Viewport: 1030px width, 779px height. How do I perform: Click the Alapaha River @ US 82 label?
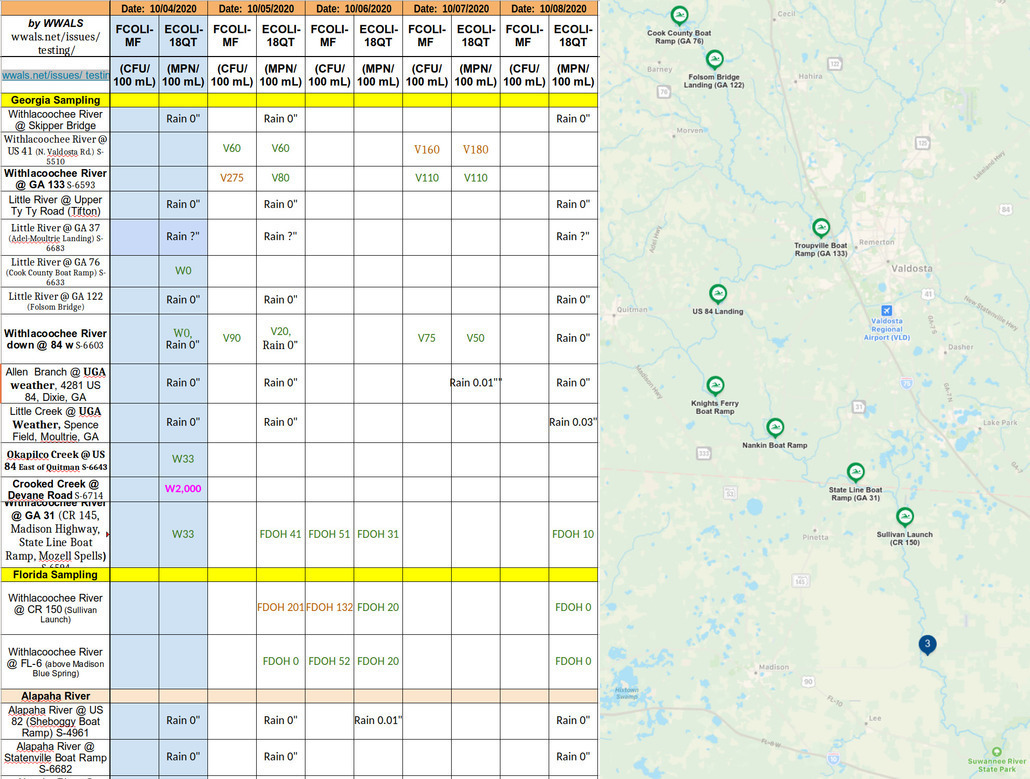(55, 721)
